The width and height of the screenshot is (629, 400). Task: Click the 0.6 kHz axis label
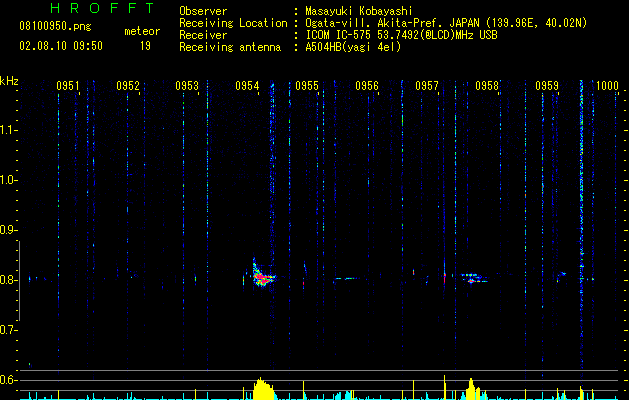(x=8, y=380)
